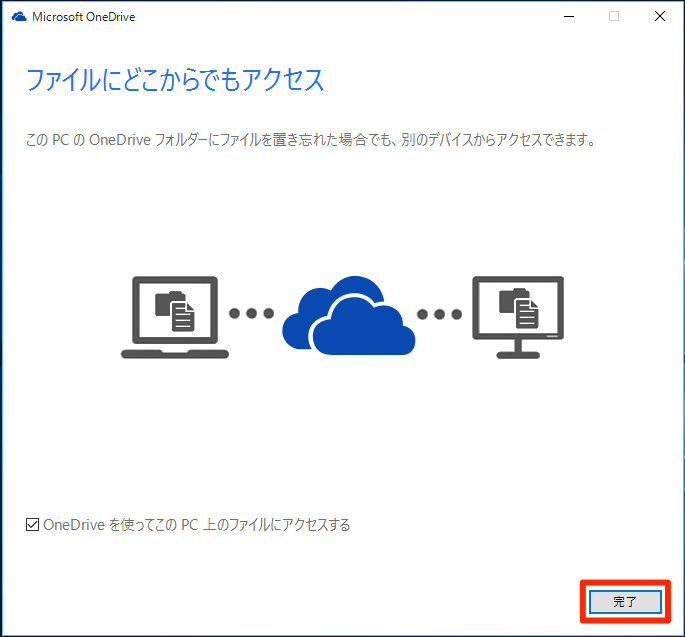Click the desktop monitor illustration icon
This screenshot has width=685, height=637.
point(518,317)
